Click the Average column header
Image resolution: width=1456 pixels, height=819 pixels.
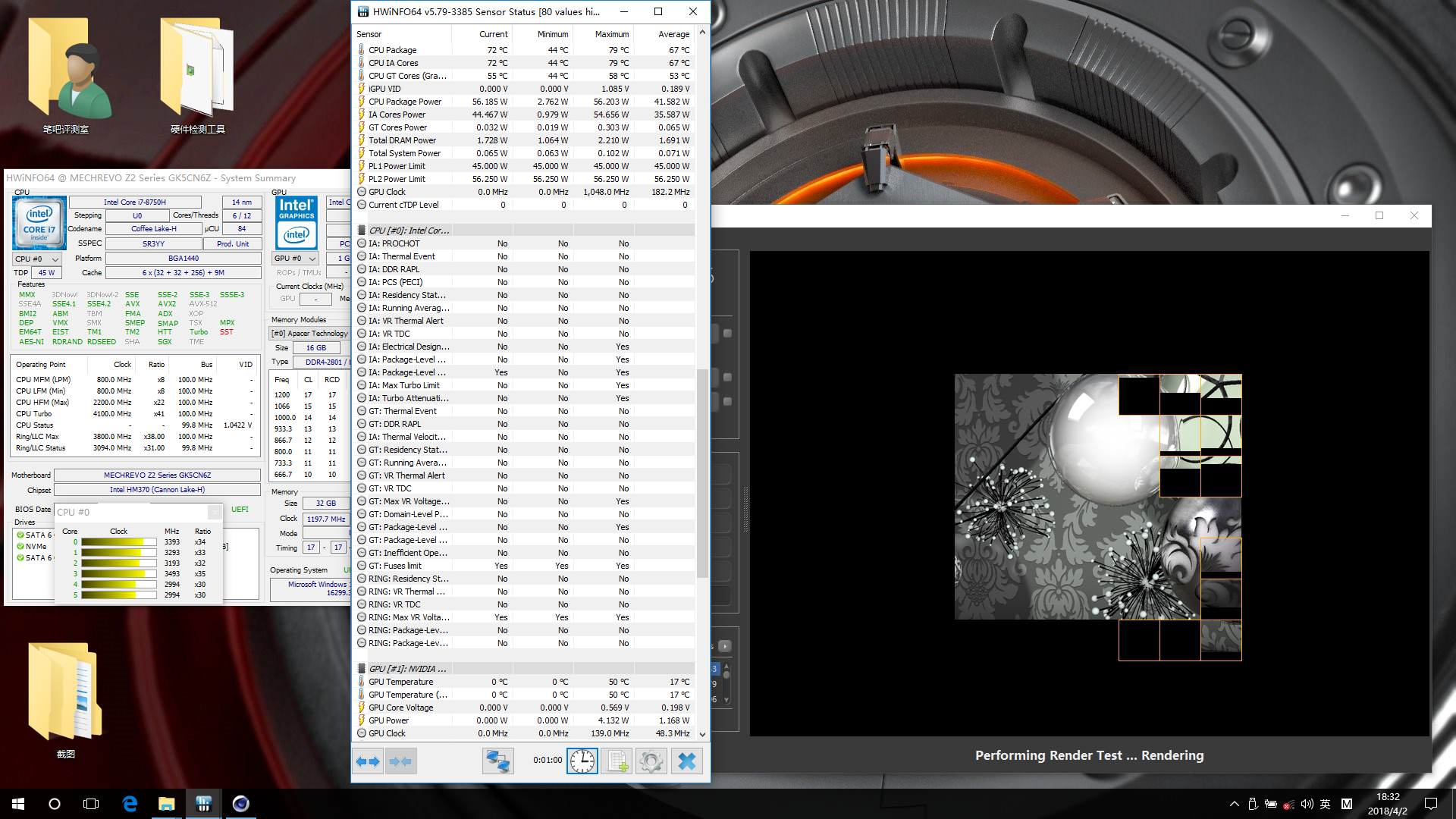(x=664, y=34)
